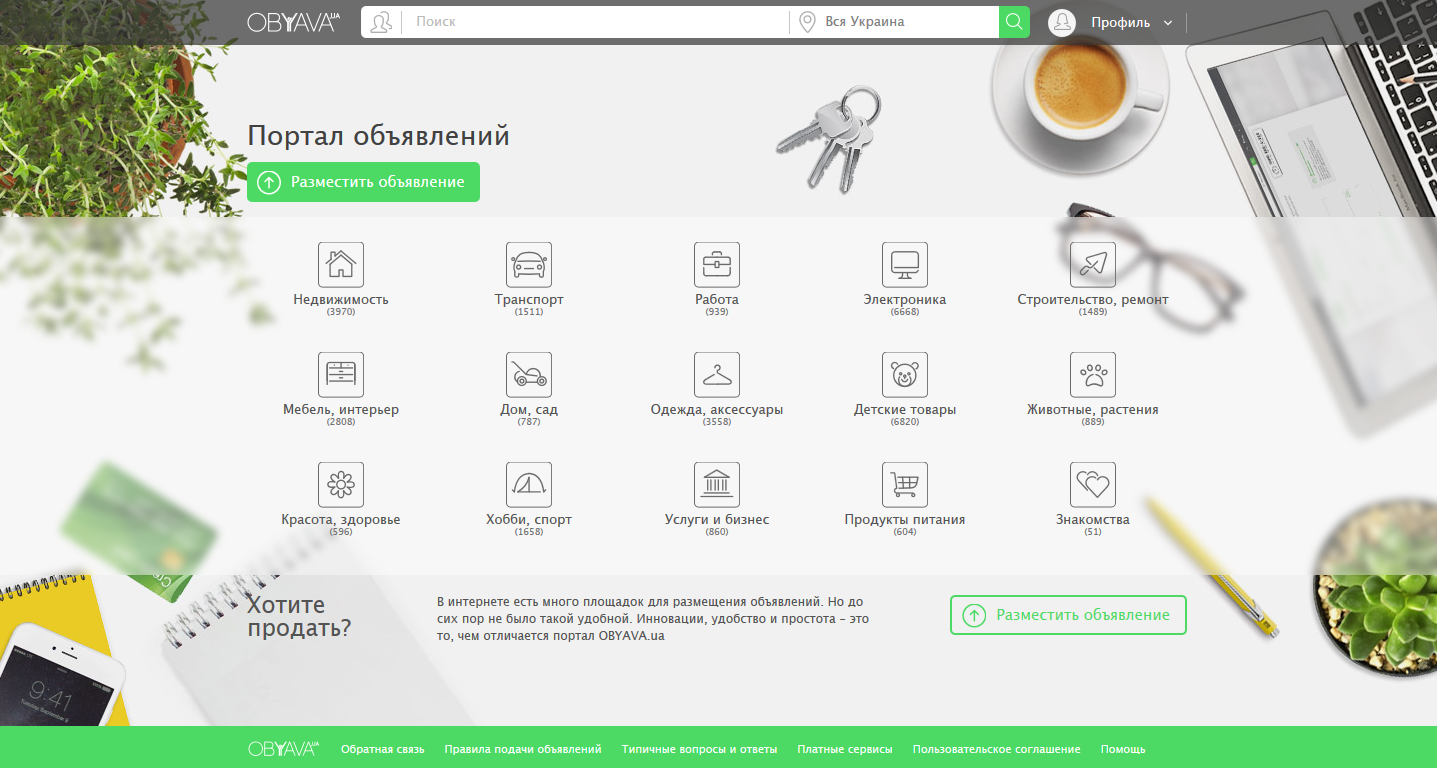Go to Платные сервисы footer link
Viewport: 1437px width, 768px height.
tap(844, 749)
